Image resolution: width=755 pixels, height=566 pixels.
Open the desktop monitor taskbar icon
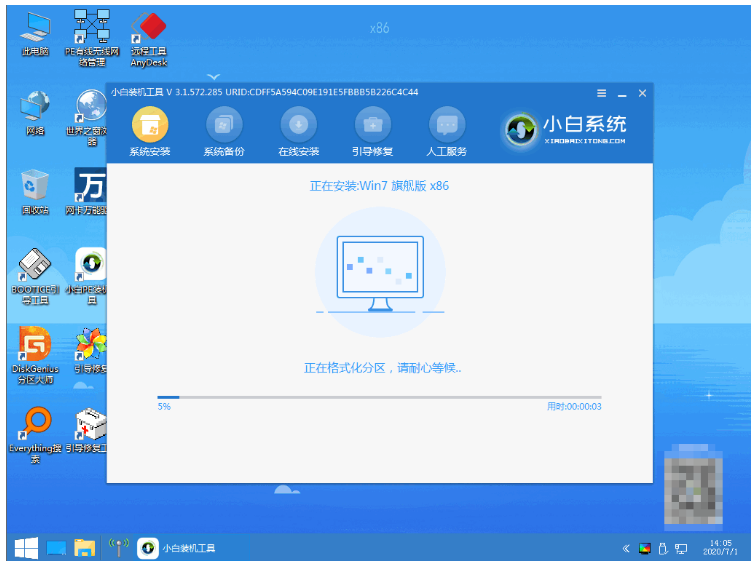pos(56,549)
